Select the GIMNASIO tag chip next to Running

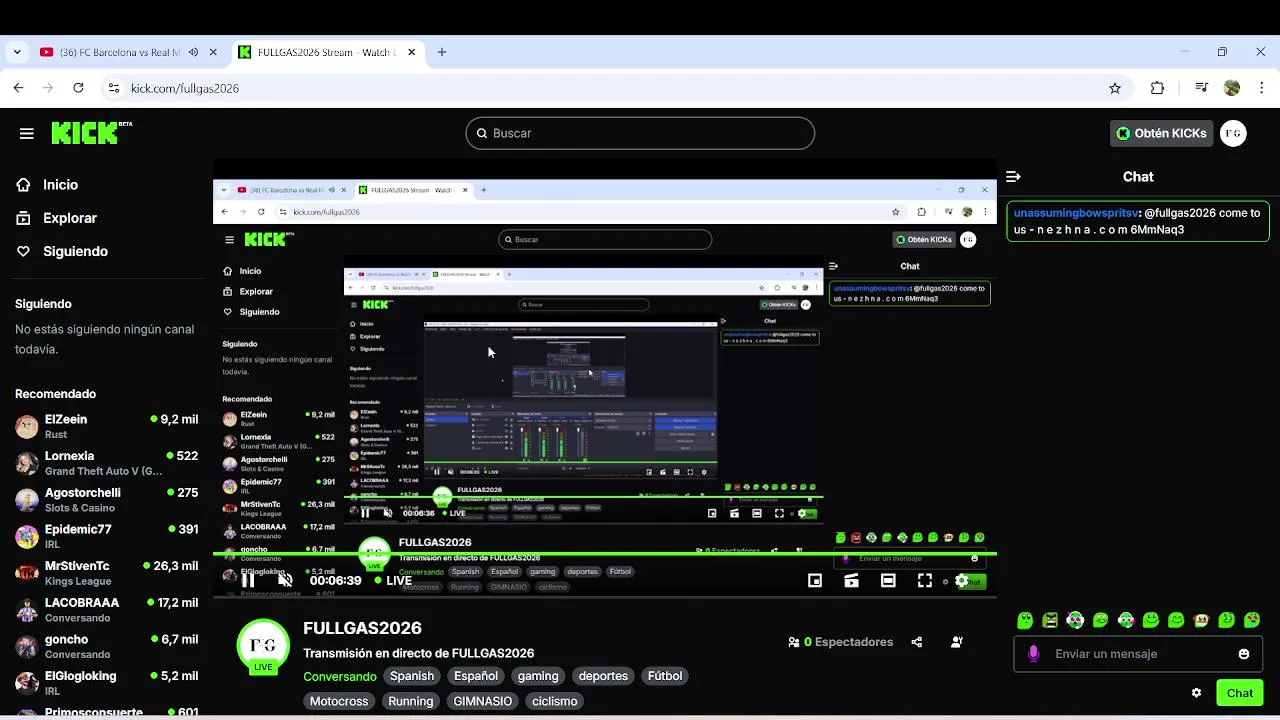click(483, 701)
